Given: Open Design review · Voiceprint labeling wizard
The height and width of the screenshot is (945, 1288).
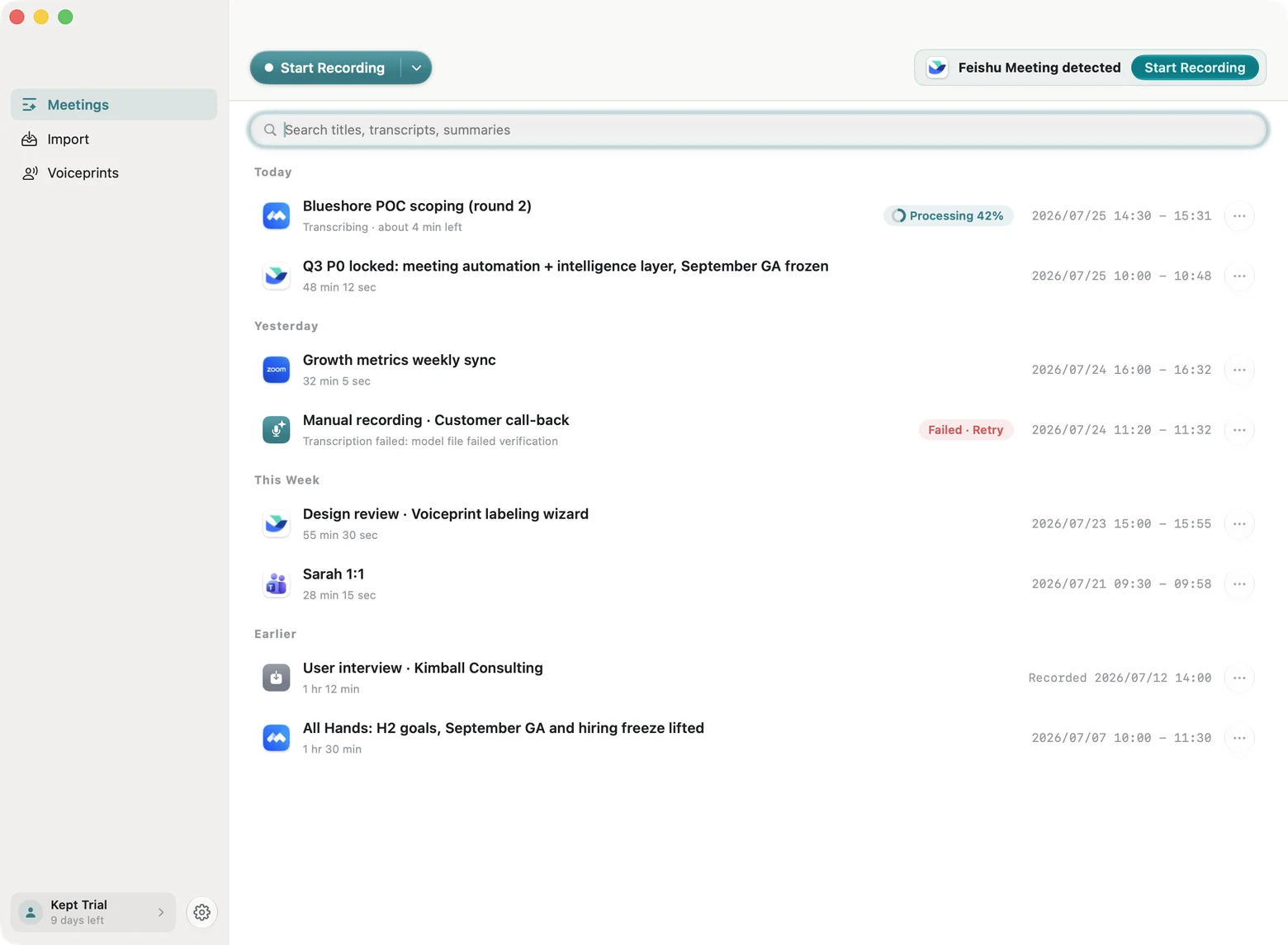Looking at the screenshot, I should 758,524.
